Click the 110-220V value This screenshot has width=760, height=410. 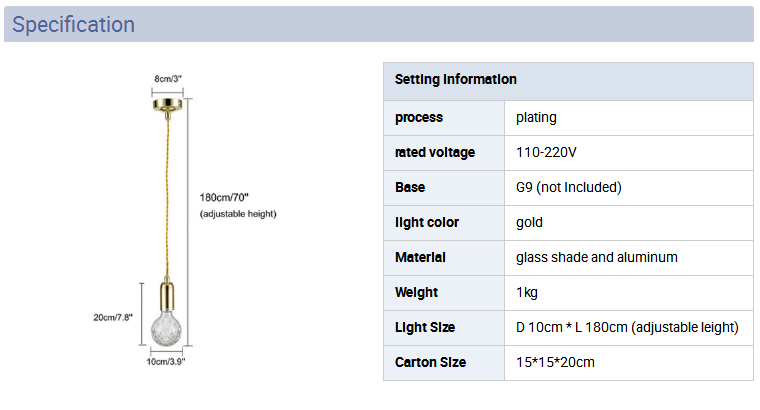click(x=546, y=153)
